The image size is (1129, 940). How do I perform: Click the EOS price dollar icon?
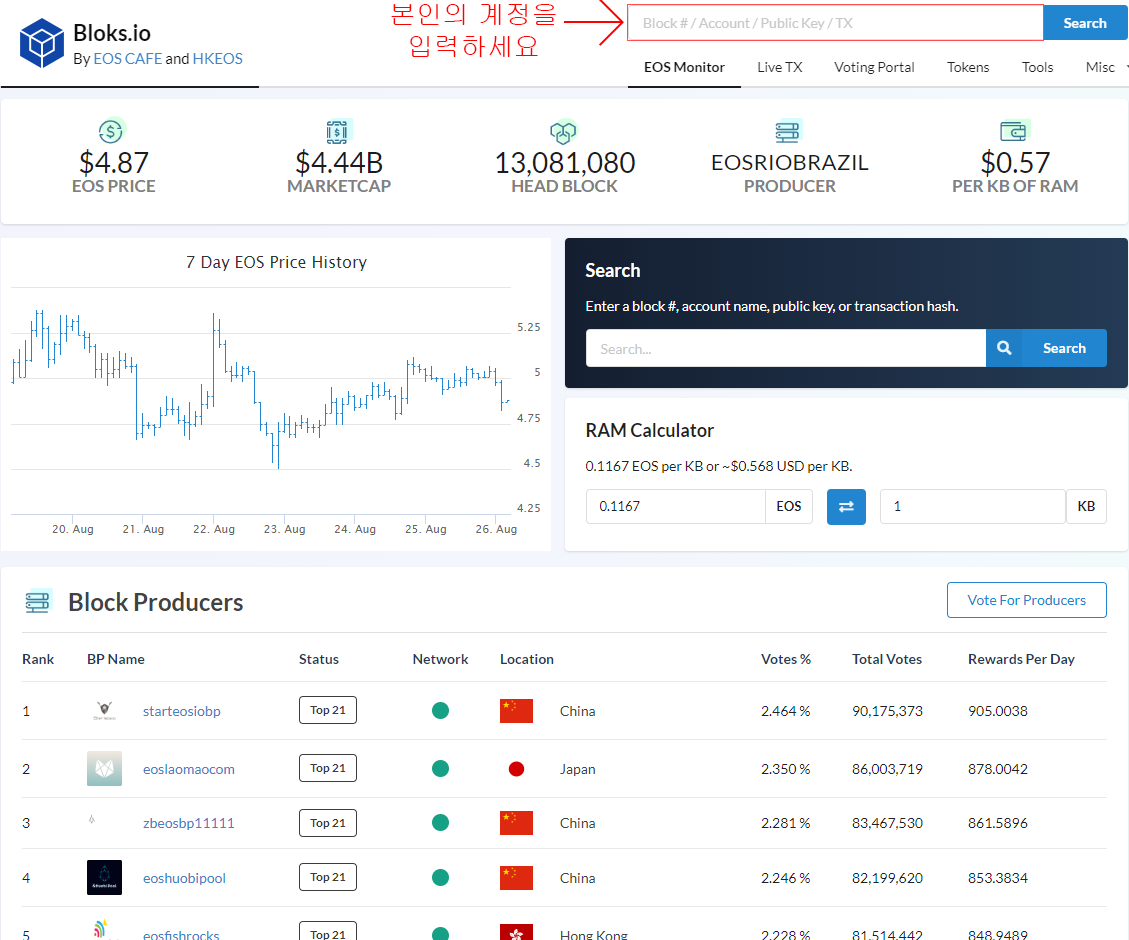112,131
